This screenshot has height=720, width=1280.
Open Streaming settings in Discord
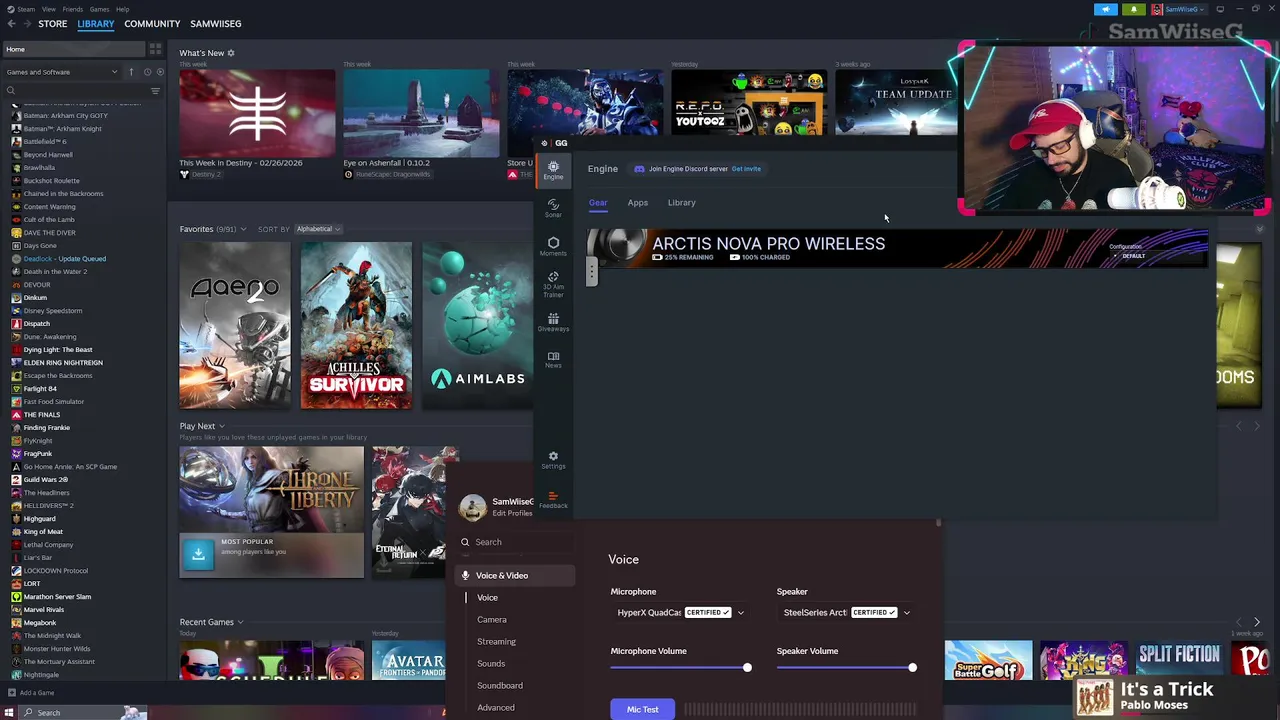pyautogui.click(x=496, y=641)
